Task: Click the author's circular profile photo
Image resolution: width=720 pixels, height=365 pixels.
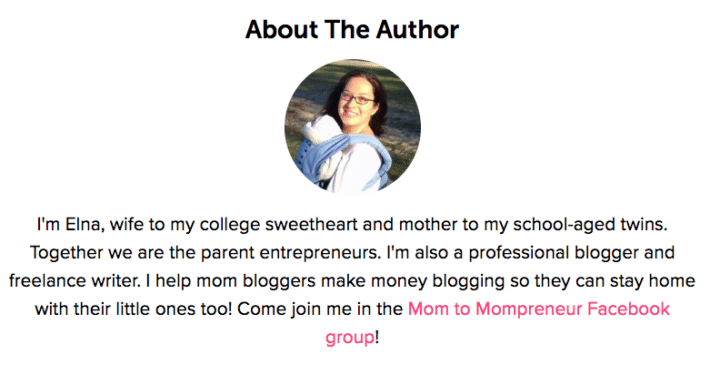Action: click(x=353, y=126)
